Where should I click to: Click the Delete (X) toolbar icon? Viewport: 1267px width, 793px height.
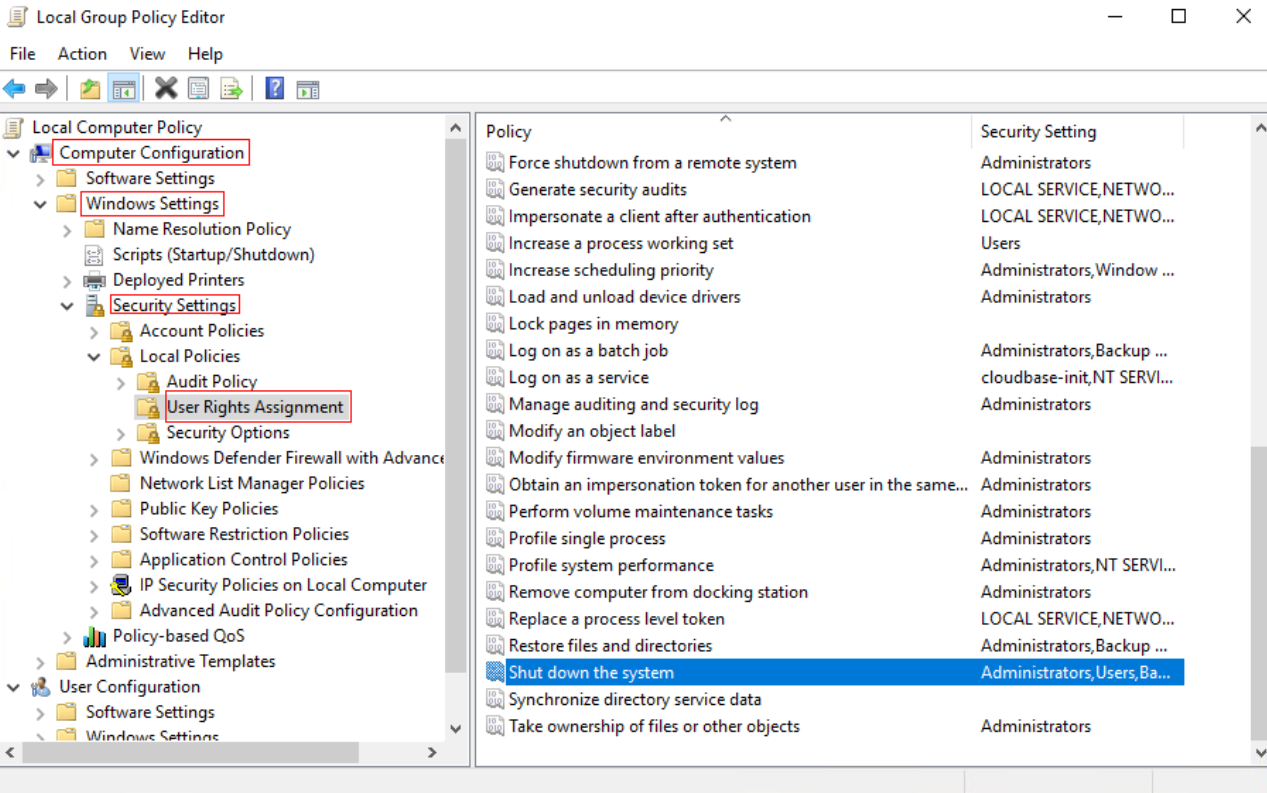tap(166, 89)
